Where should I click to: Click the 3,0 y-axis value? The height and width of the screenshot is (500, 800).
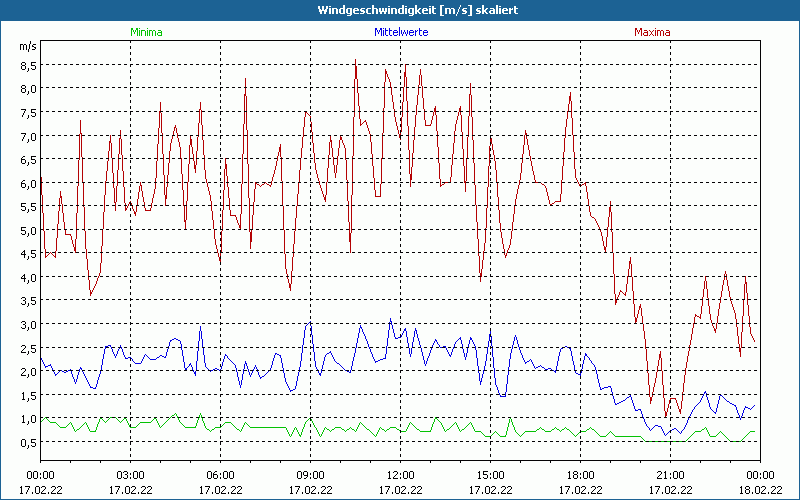tap(28, 325)
